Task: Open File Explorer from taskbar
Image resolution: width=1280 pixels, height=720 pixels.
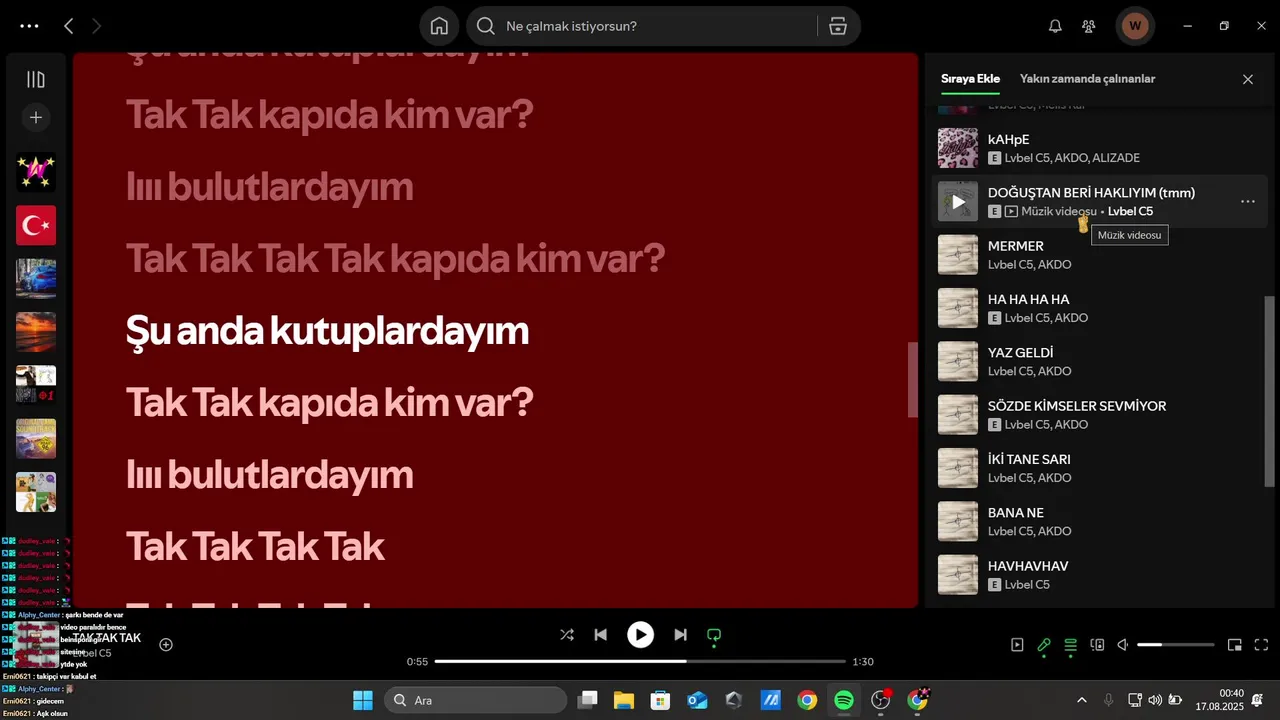Action: click(624, 700)
